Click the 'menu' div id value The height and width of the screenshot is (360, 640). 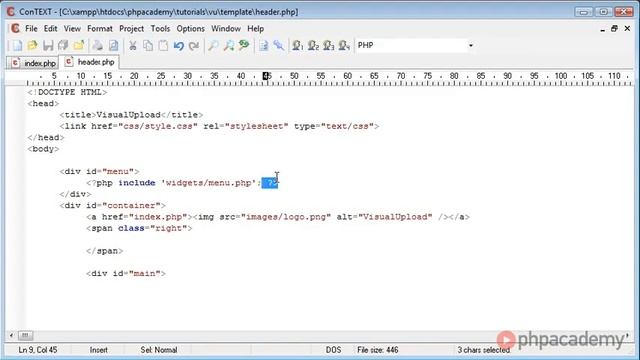pyautogui.click(x=118, y=172)
